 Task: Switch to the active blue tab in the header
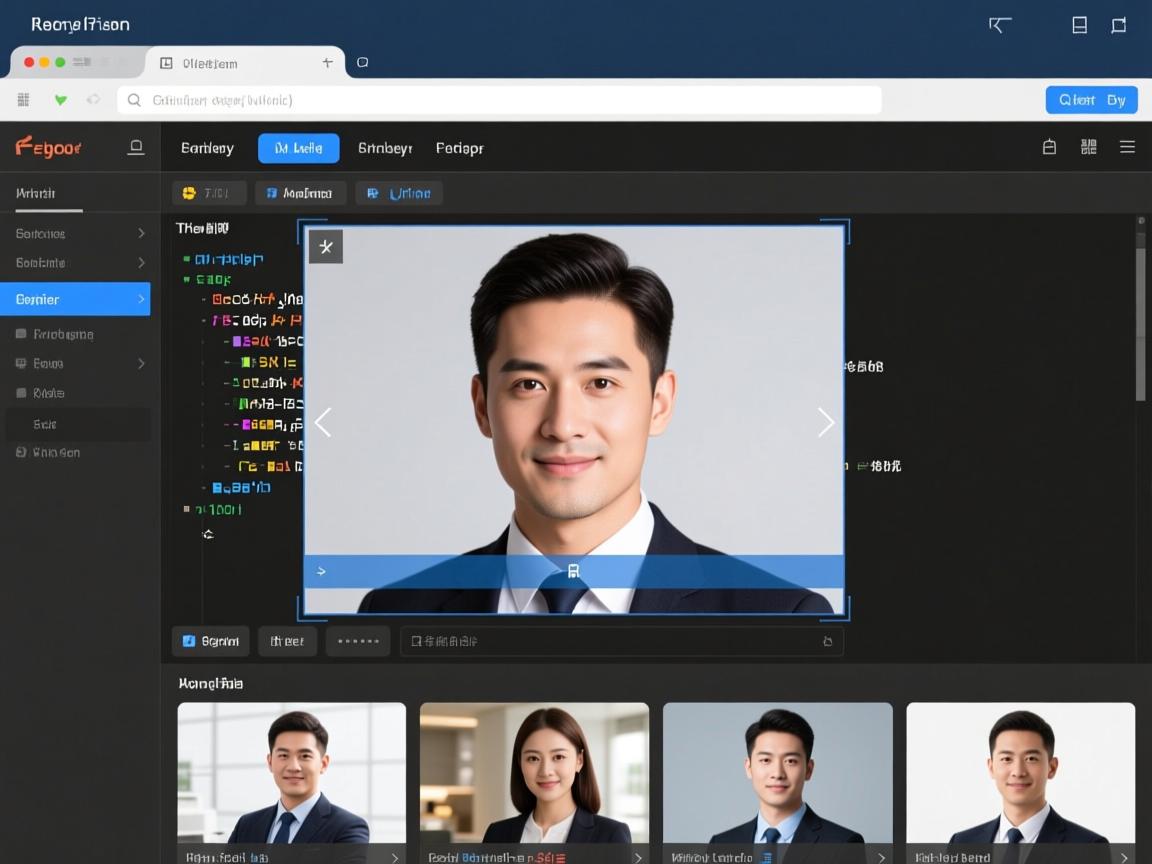click(298, 147)
